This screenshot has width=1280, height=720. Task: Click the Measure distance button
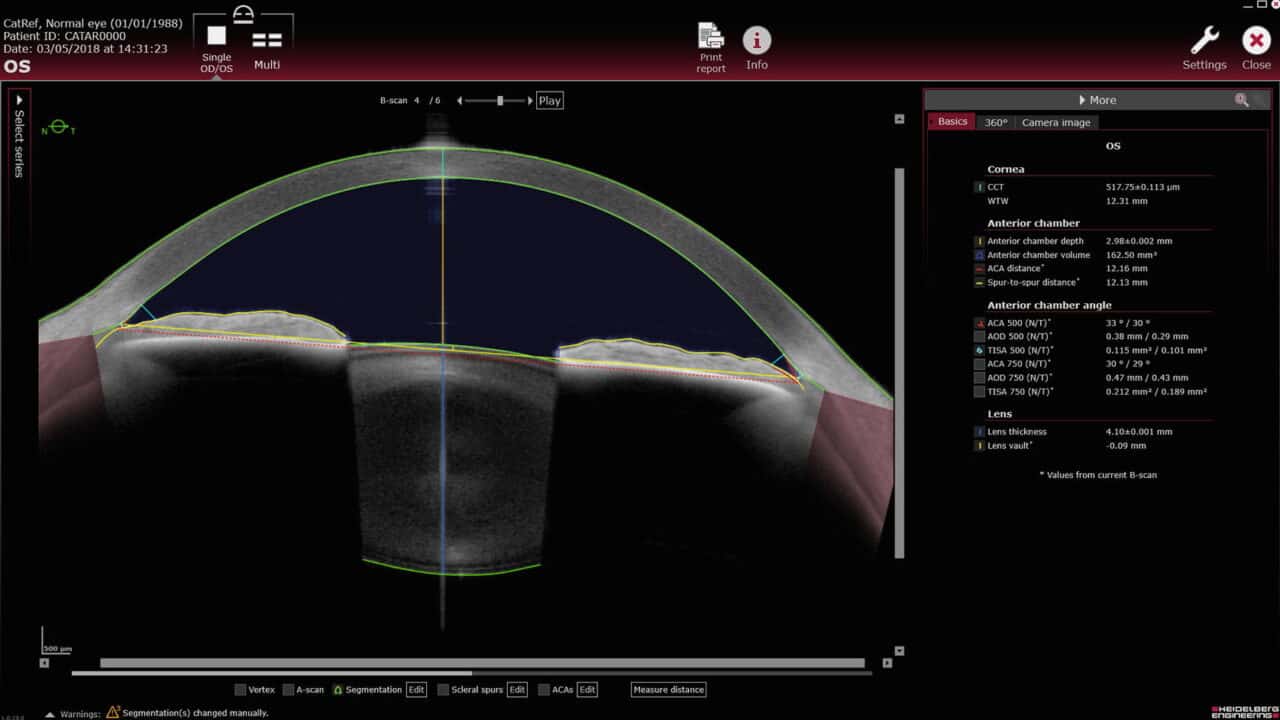pos(668,690)
